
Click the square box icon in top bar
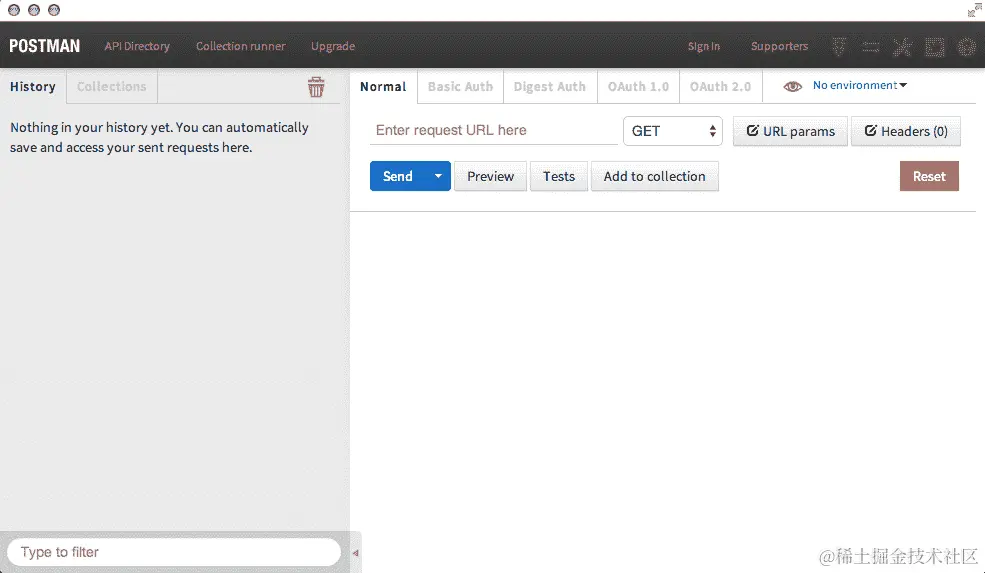pos(934,46)
